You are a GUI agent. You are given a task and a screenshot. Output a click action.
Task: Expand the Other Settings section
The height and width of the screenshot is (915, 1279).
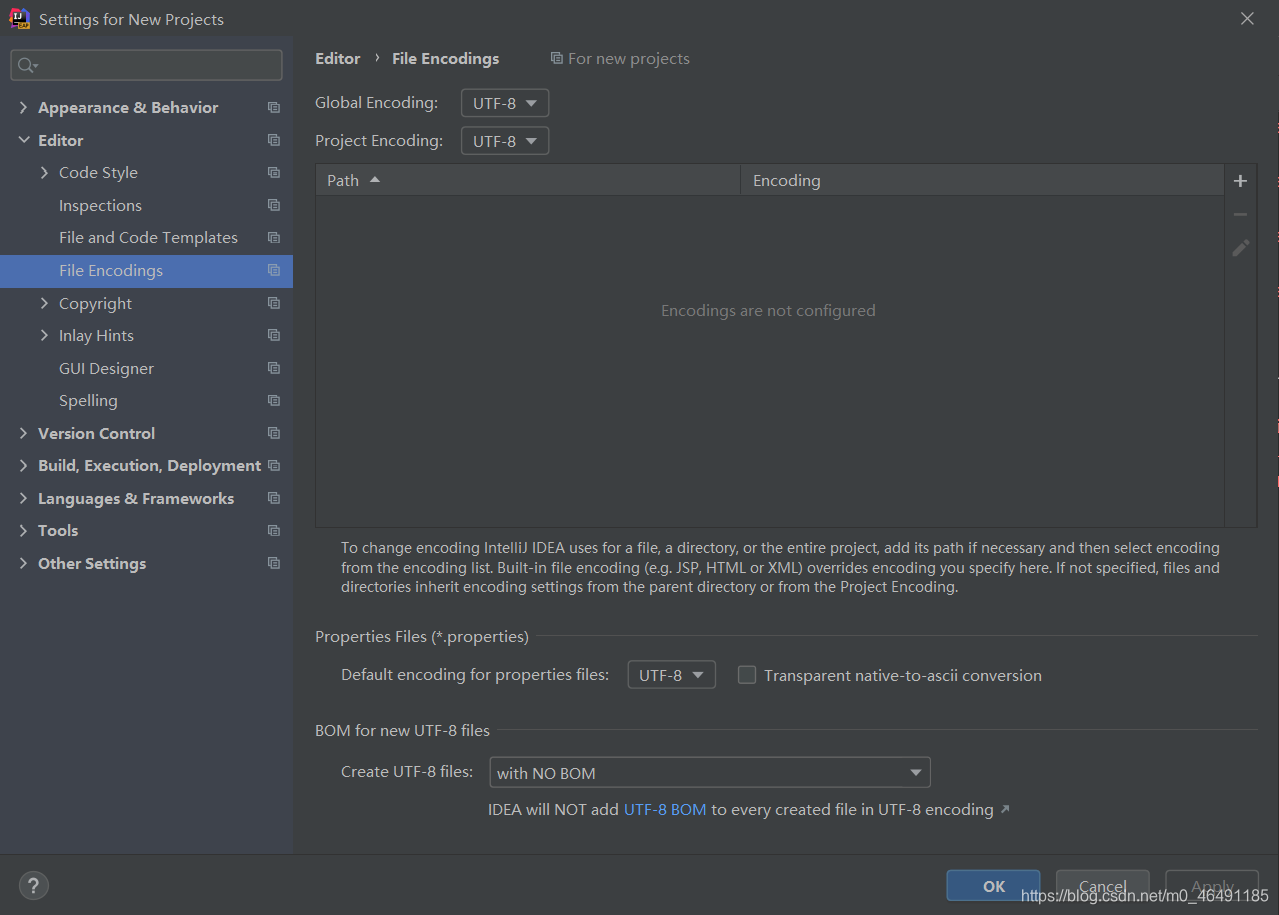23,564
